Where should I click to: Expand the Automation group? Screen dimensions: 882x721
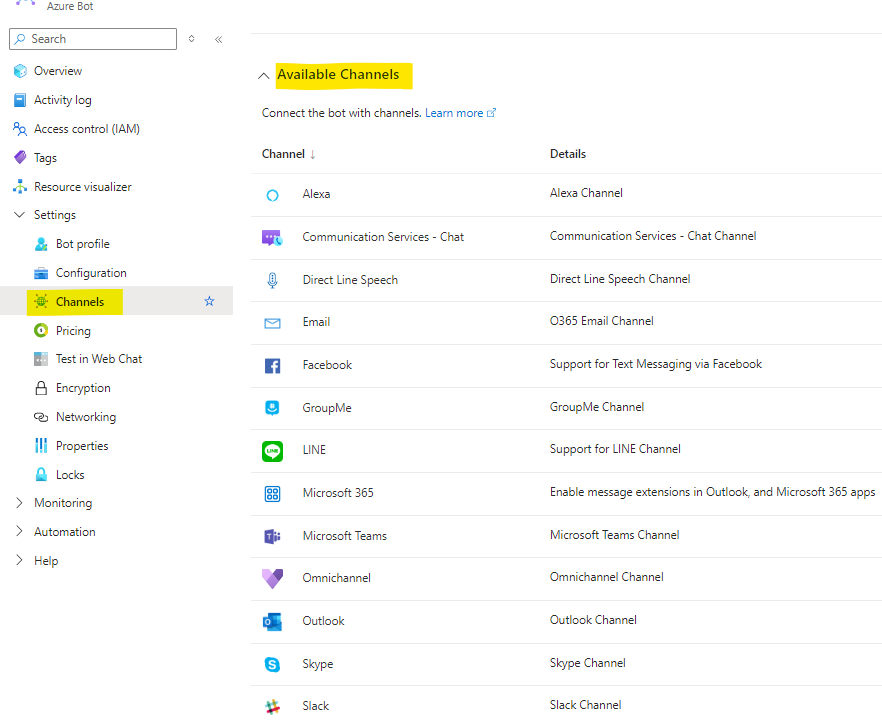pyautogui.click(x=19, y=531)
